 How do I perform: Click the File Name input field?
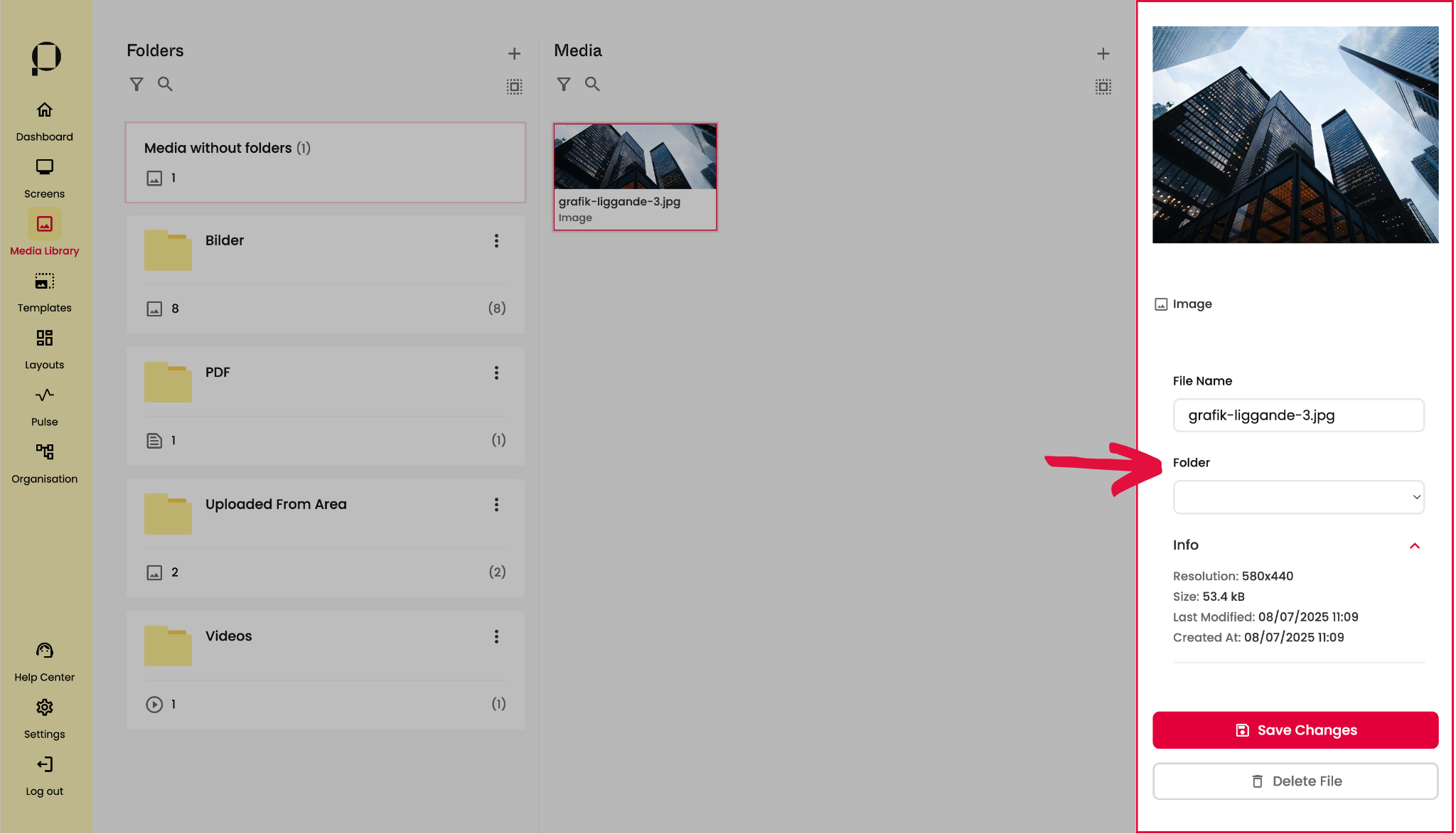click(x=1298, y=415)
